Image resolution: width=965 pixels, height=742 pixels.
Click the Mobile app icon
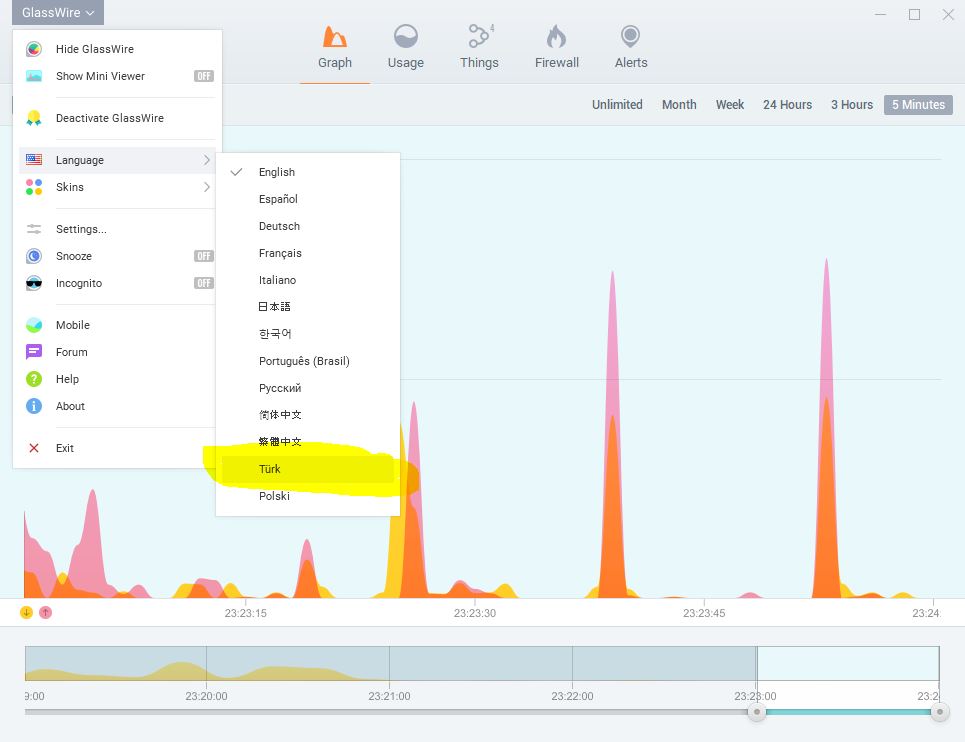pyautogui.click(x=34, y=325)
